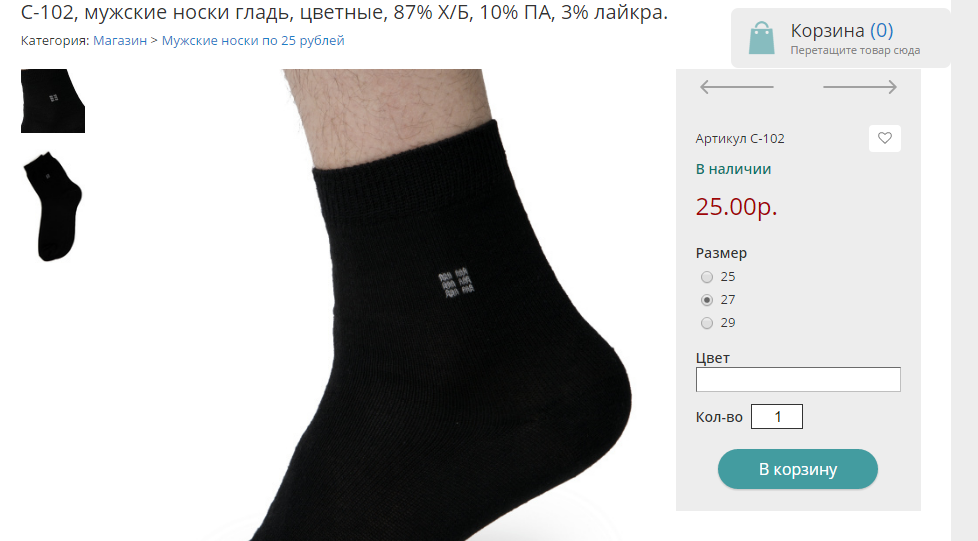Click the Артикул С-102 label

(740, 139)
